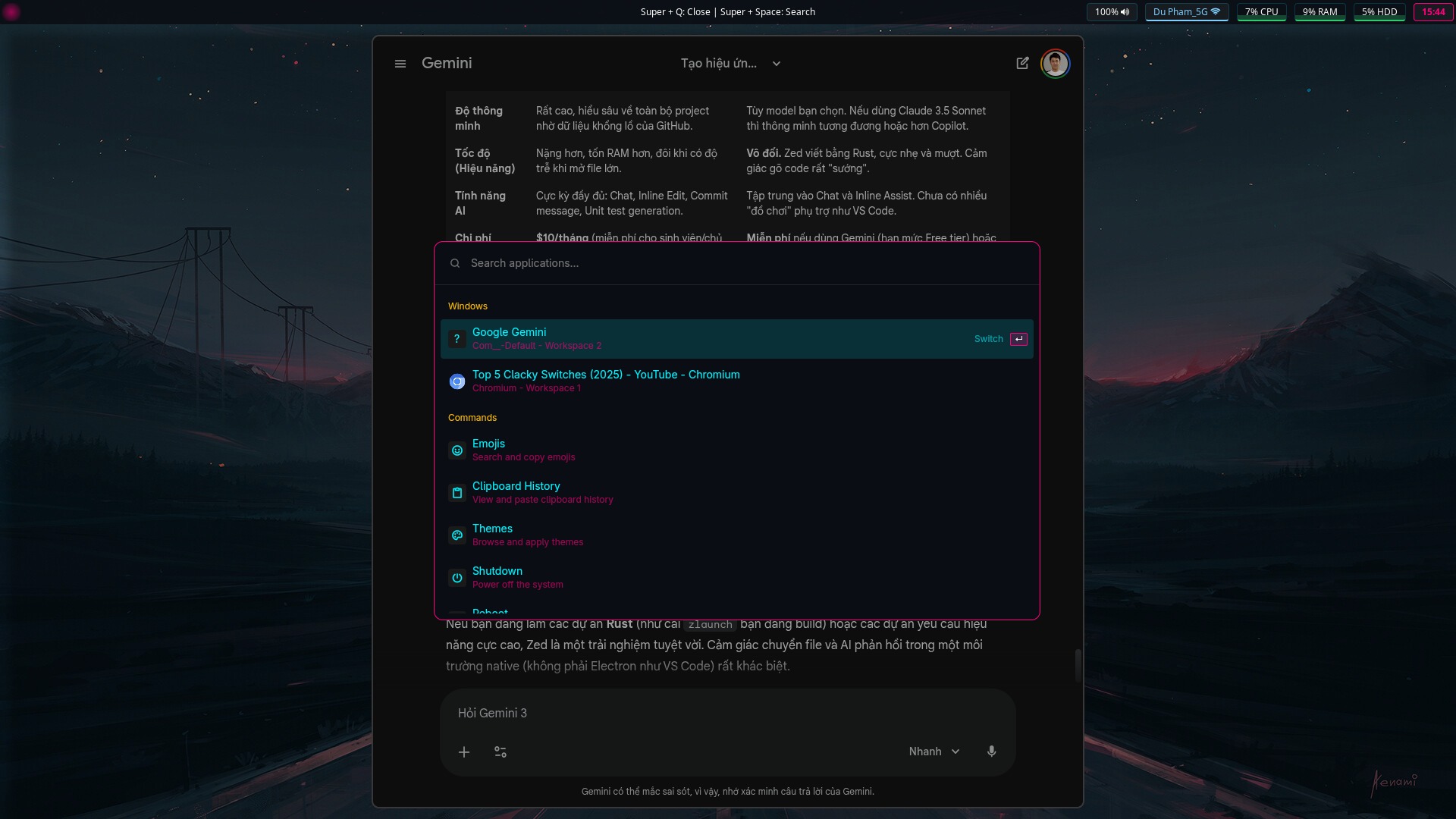Click the Shutdown power icon

[x=457, y=578]
